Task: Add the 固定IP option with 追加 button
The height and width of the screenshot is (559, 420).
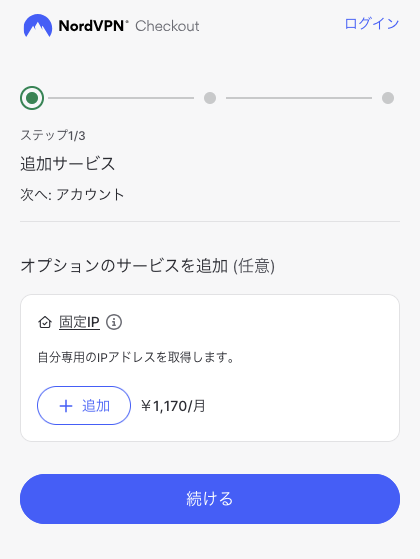Action: pyautogui.click(x=84, y=406)
